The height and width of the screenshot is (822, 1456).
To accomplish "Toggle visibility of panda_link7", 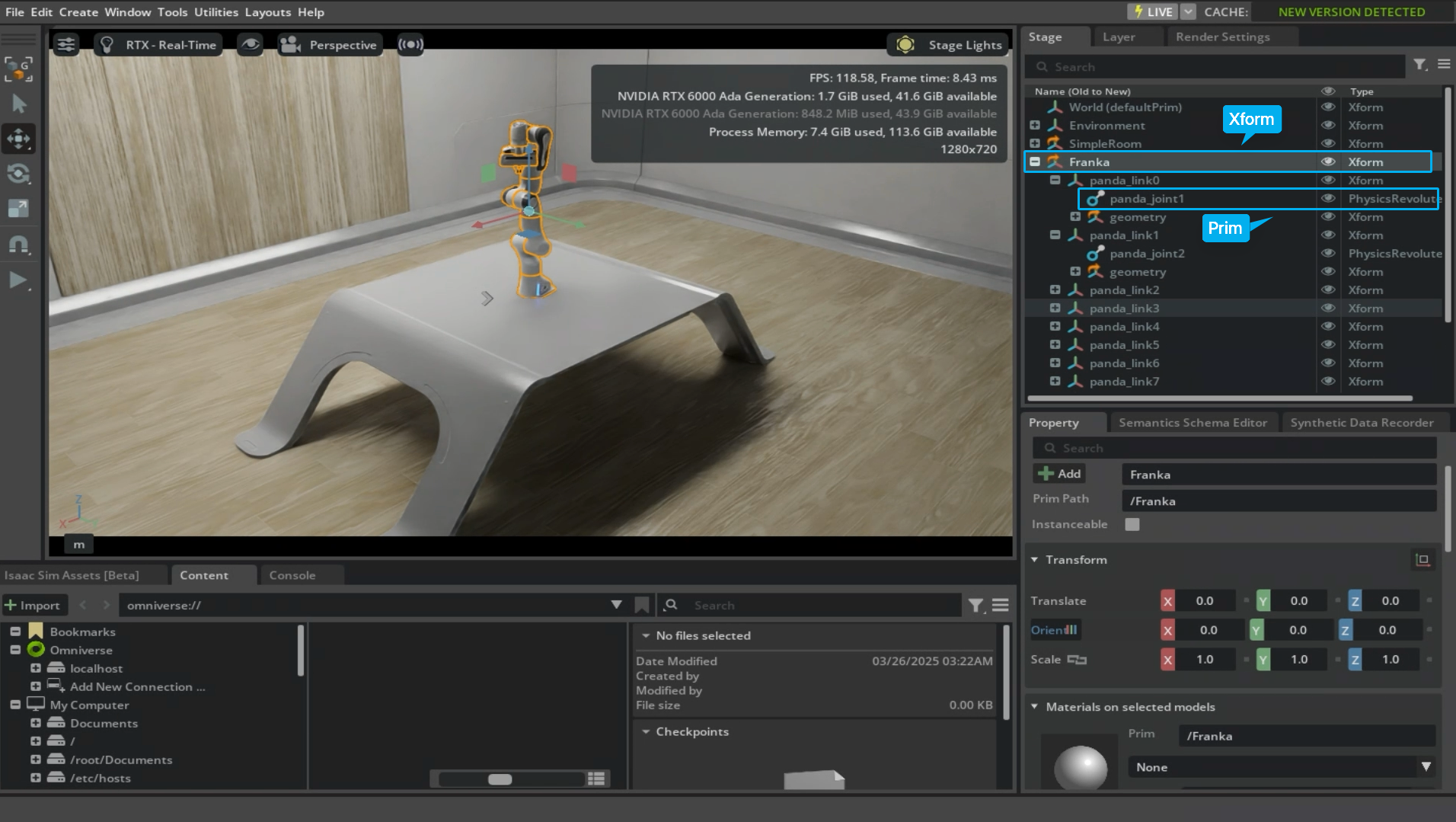I will (x=1328, y=381).
